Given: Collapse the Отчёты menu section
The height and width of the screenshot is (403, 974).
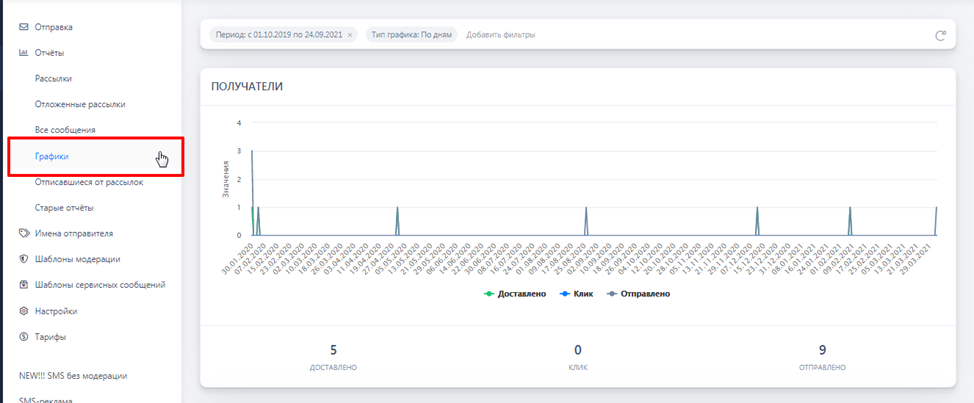Looking at the screenshot, I should click(x=50, y=53).
